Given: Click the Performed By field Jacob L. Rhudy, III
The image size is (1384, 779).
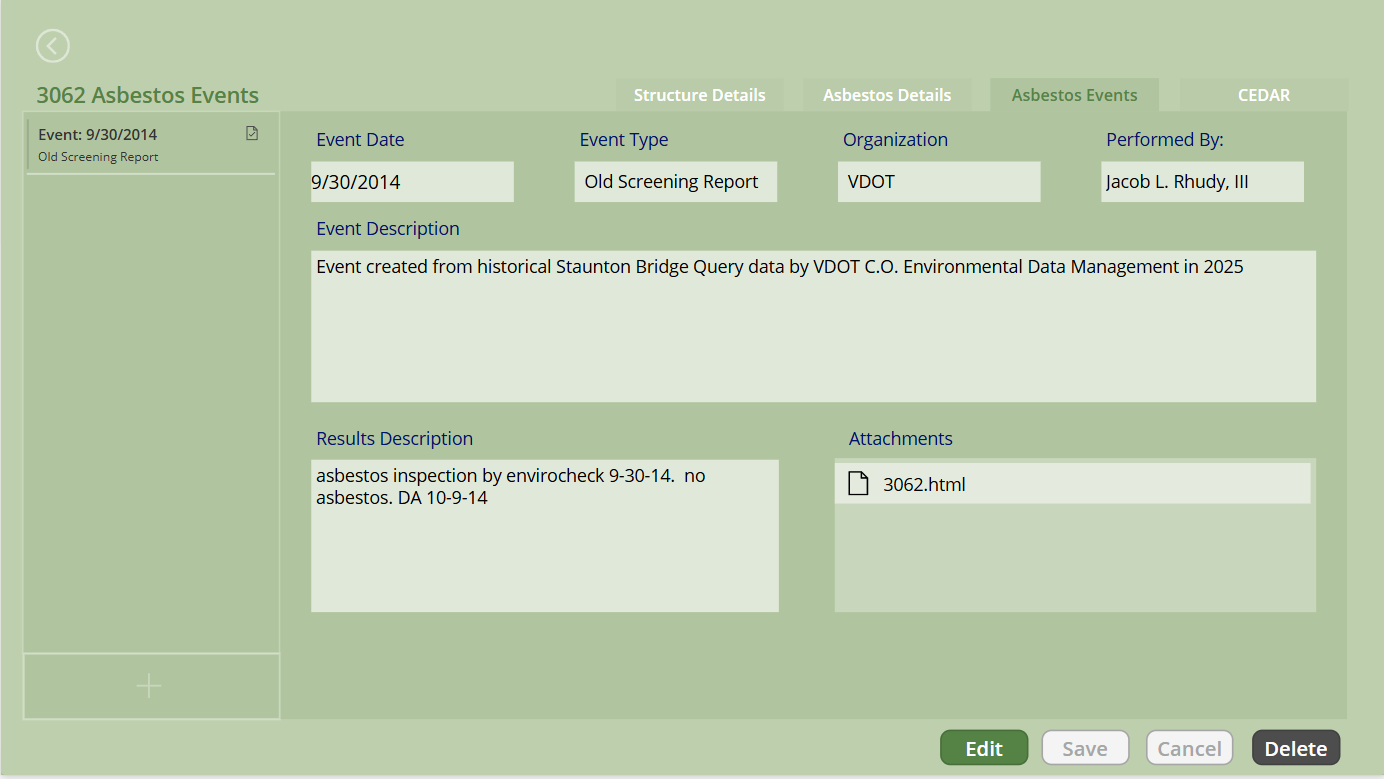Looking at the screenshot, I should (1202, 182).
